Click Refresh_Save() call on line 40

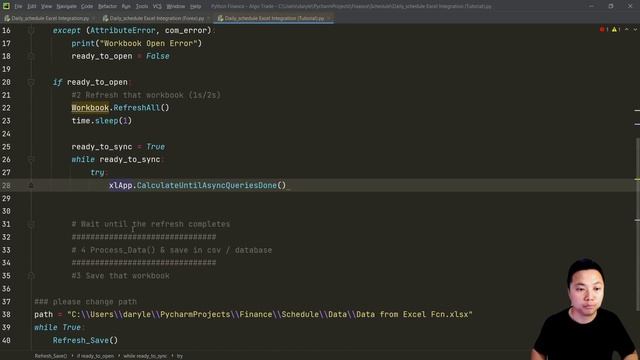85,340
